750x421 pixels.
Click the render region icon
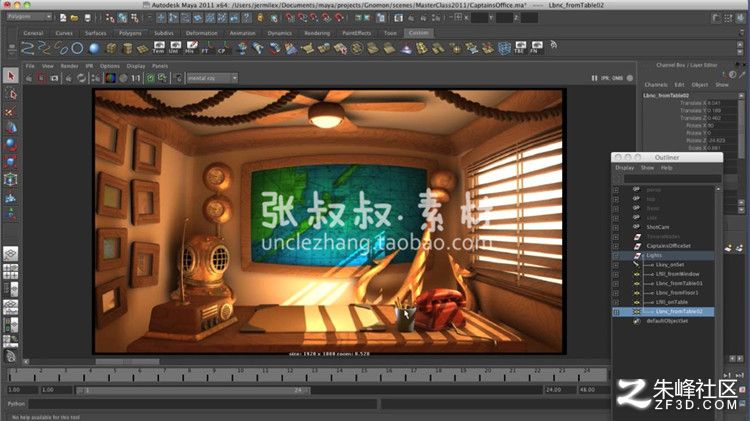(42, 78)
